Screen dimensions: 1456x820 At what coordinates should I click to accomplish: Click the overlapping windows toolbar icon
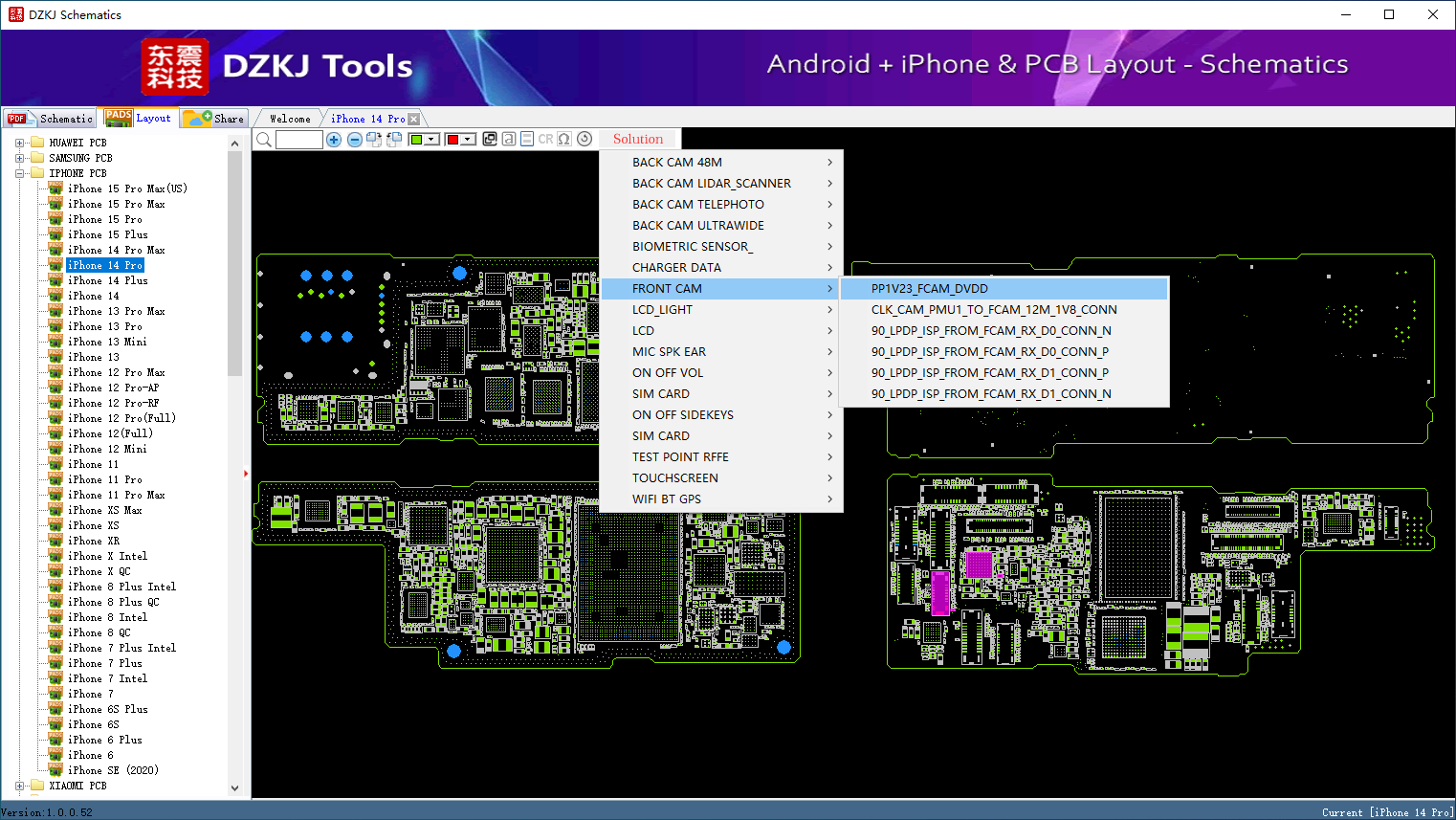(x=490, y=139)
